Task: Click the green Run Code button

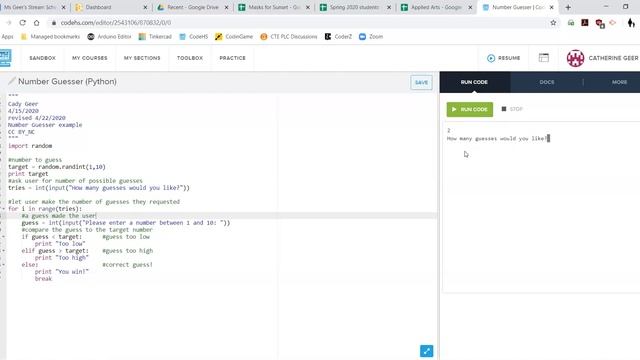Action: 469,109
